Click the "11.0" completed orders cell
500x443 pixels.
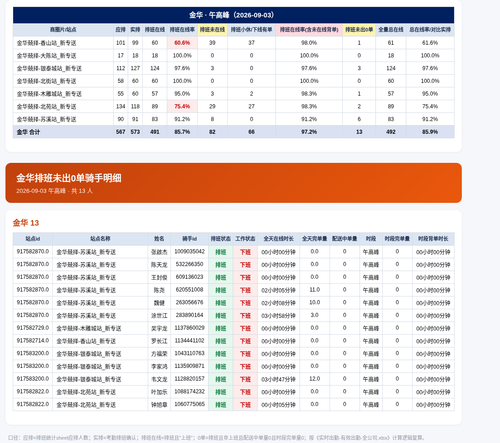click(314, 290)
